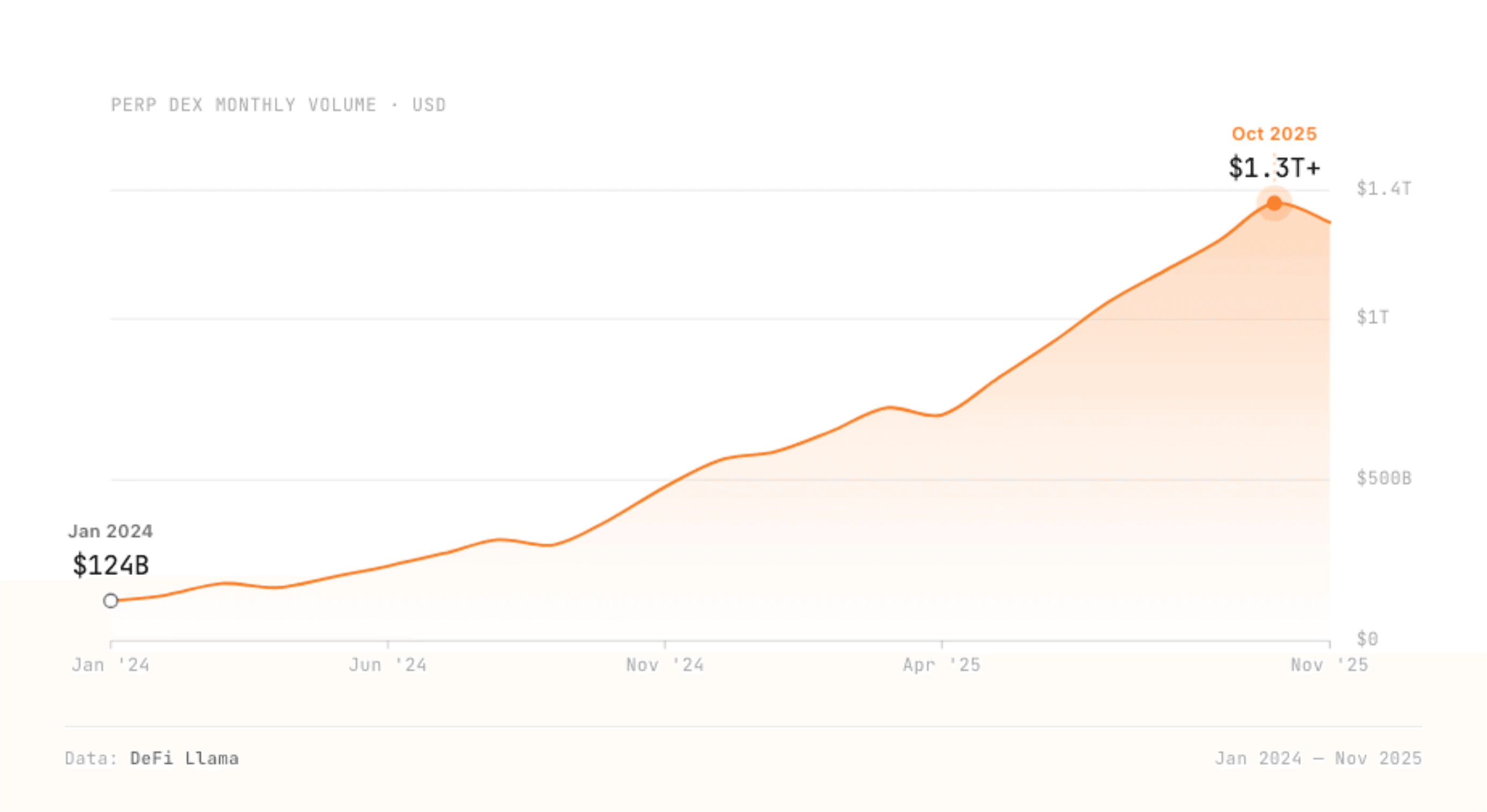Click the Jan '24 x-axis label
Screen dimensions: 1487x812
pyautogui.click(x=111, y=665)
